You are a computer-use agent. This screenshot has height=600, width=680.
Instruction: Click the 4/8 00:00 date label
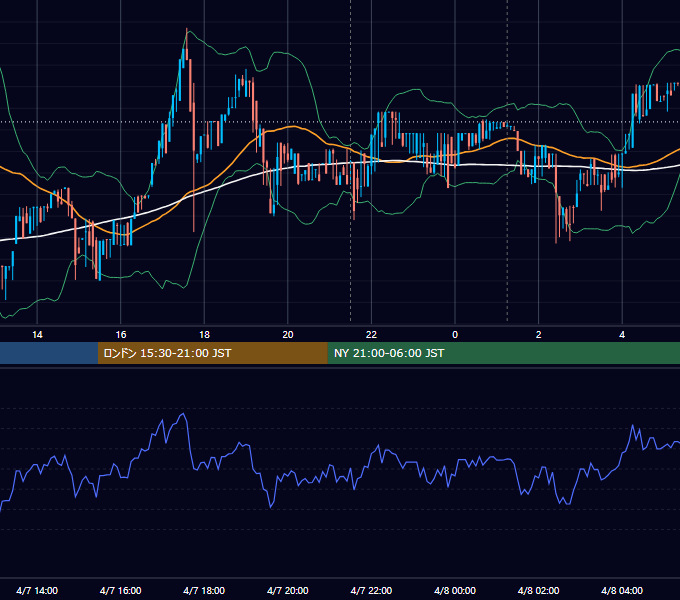click(x=455, y=590)
